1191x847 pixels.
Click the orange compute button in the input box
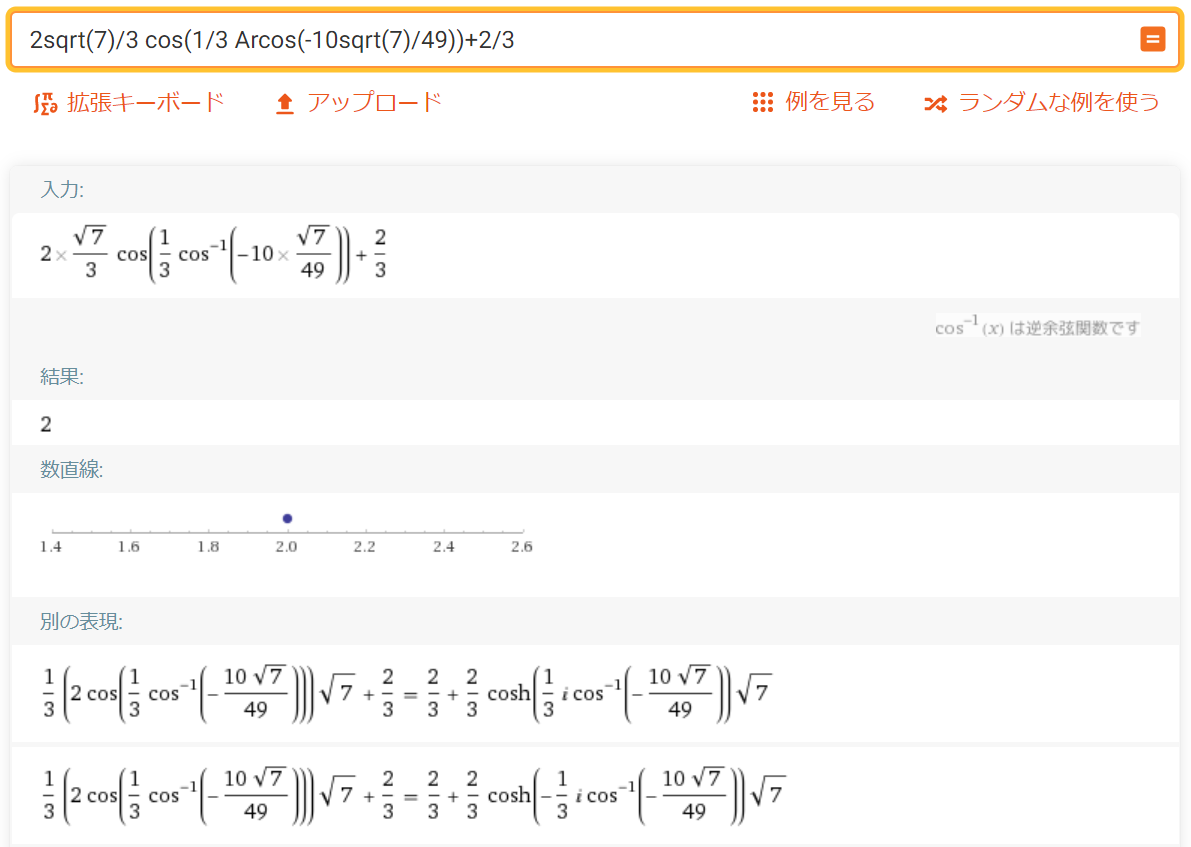[1152, 39]
